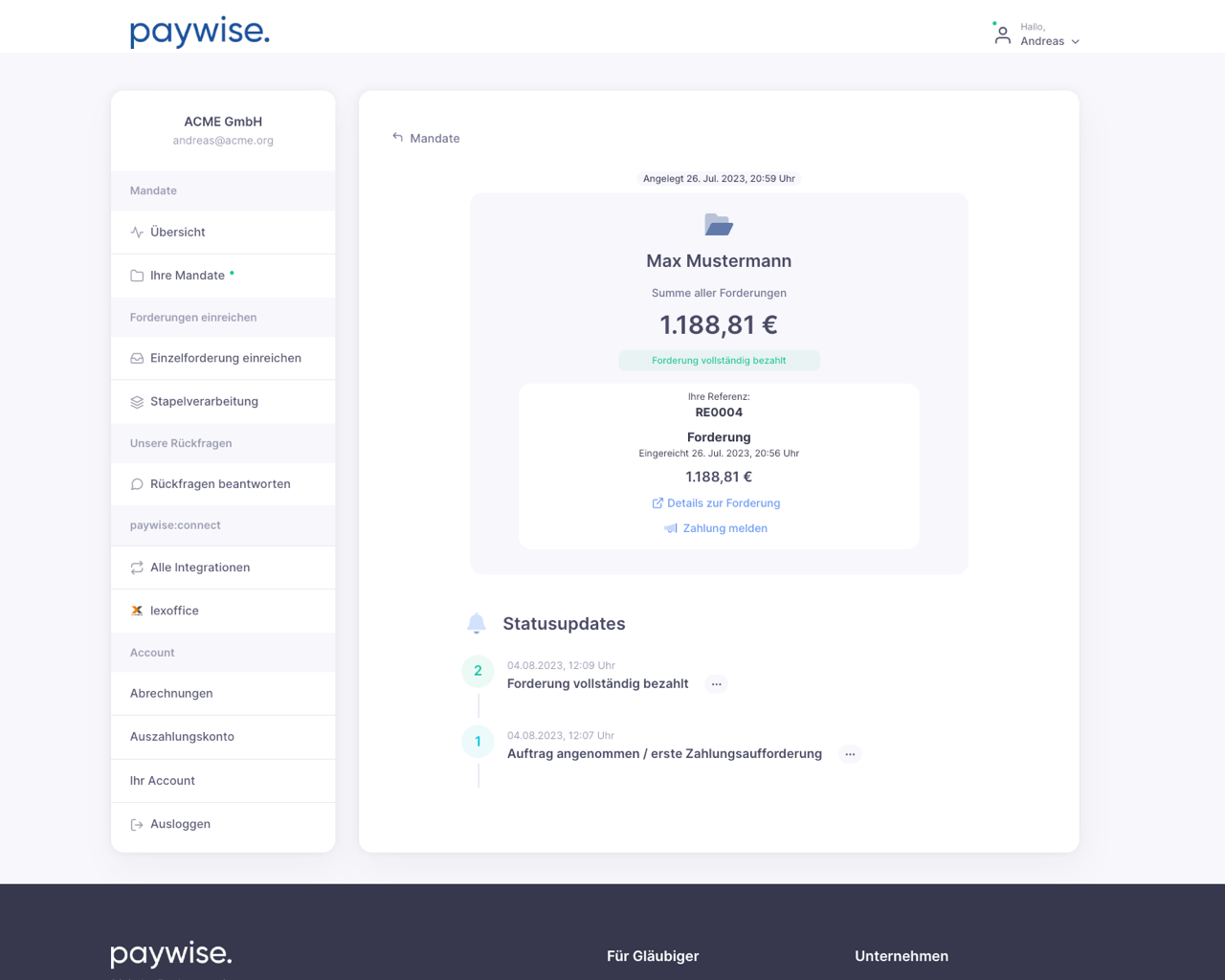Click the user profile avatar icon
This screenshot has width=1225, height=980.
[1002, 35]
